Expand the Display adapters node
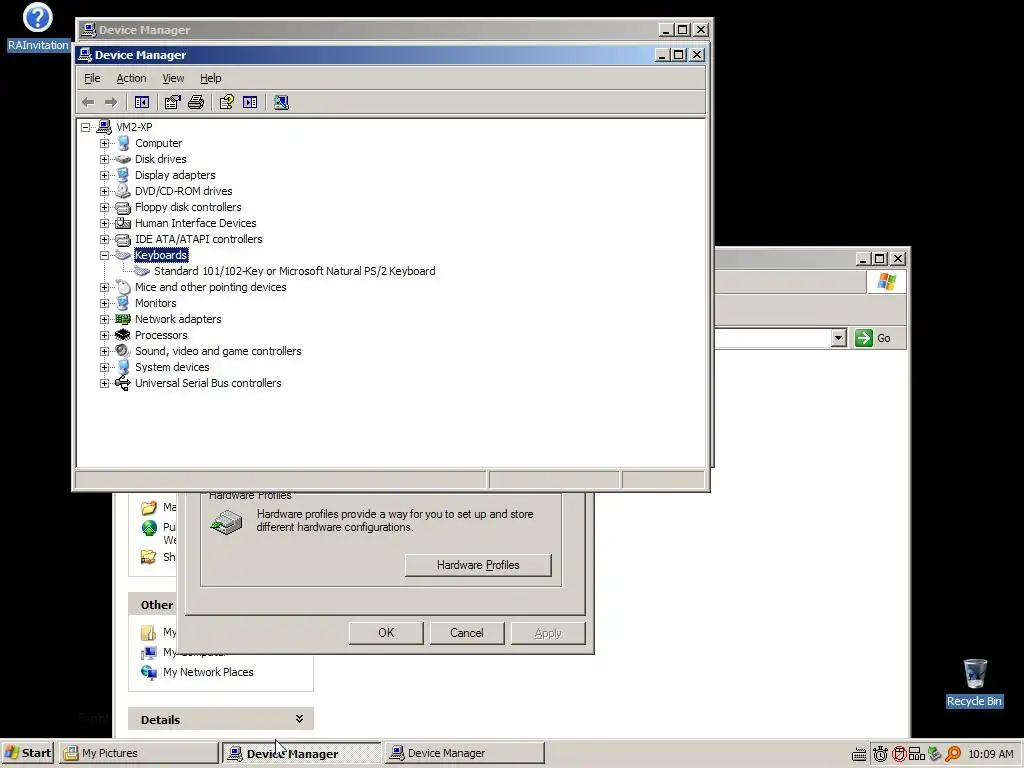Image resolution: width=1024 pixels, height=768 pixels. tap(104, 175)
